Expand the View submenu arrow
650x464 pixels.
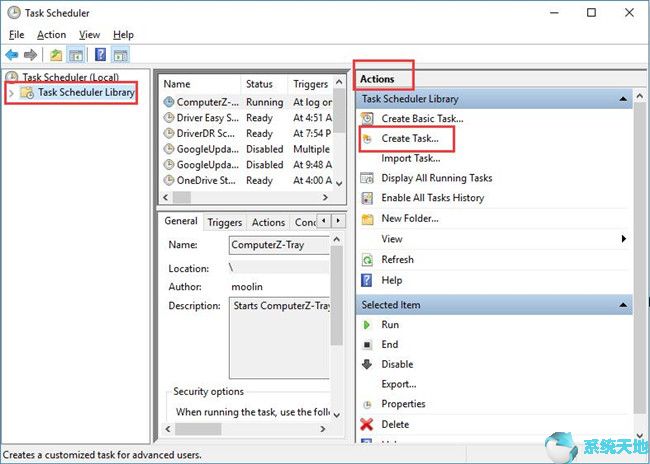click(623, 239)
